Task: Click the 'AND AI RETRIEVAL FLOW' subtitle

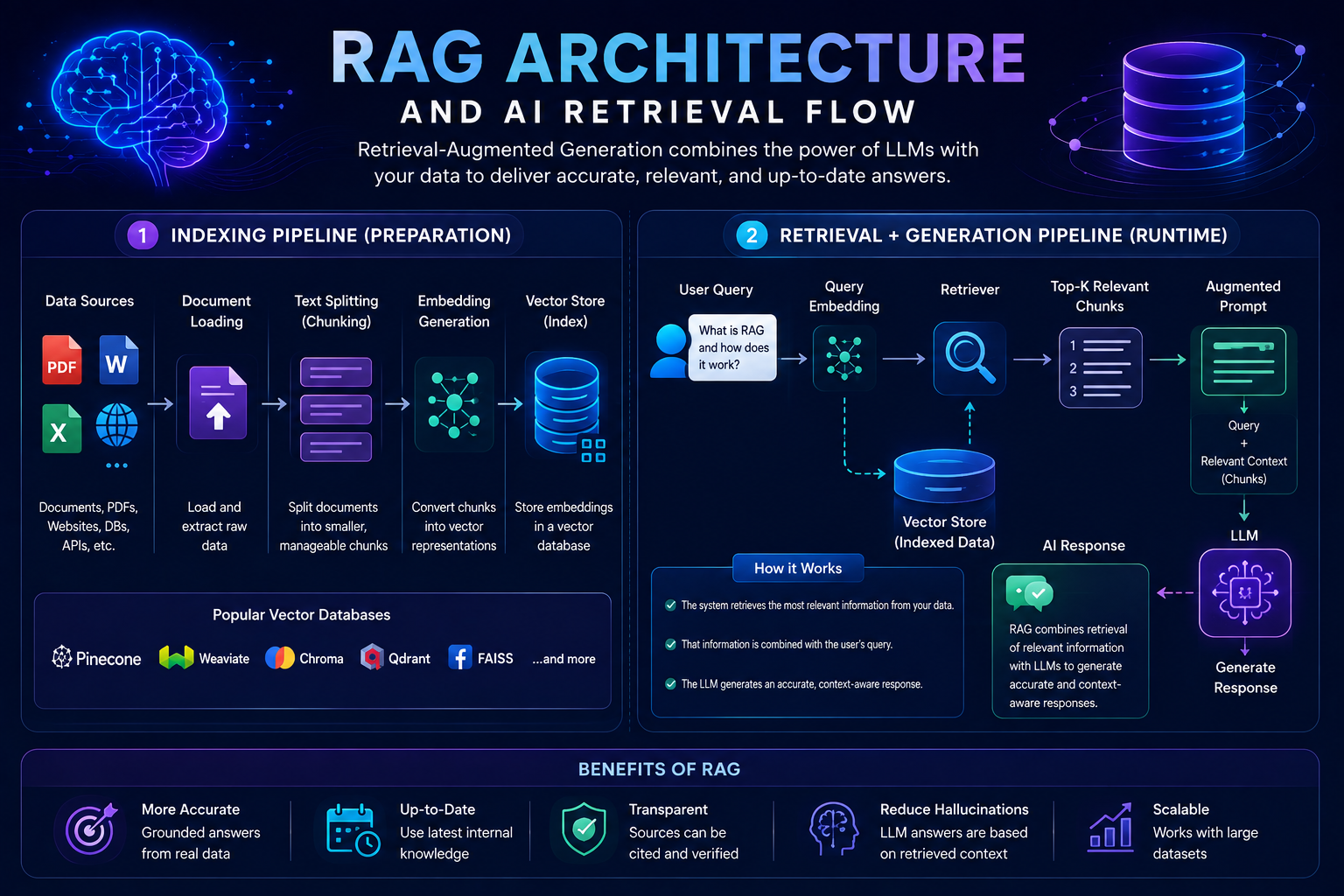Action: (658, 112)
